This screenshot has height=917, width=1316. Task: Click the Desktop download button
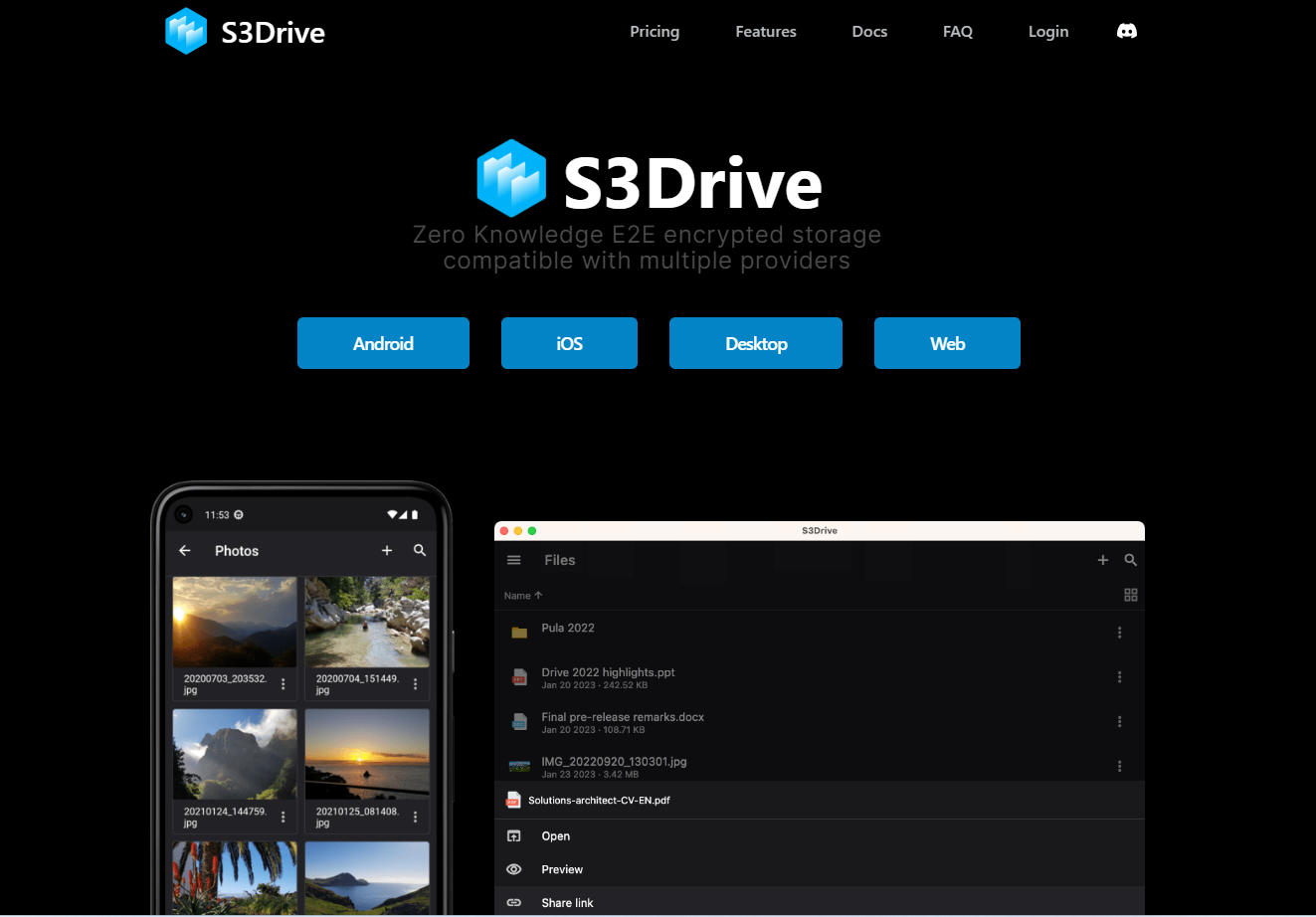[756, 343]
